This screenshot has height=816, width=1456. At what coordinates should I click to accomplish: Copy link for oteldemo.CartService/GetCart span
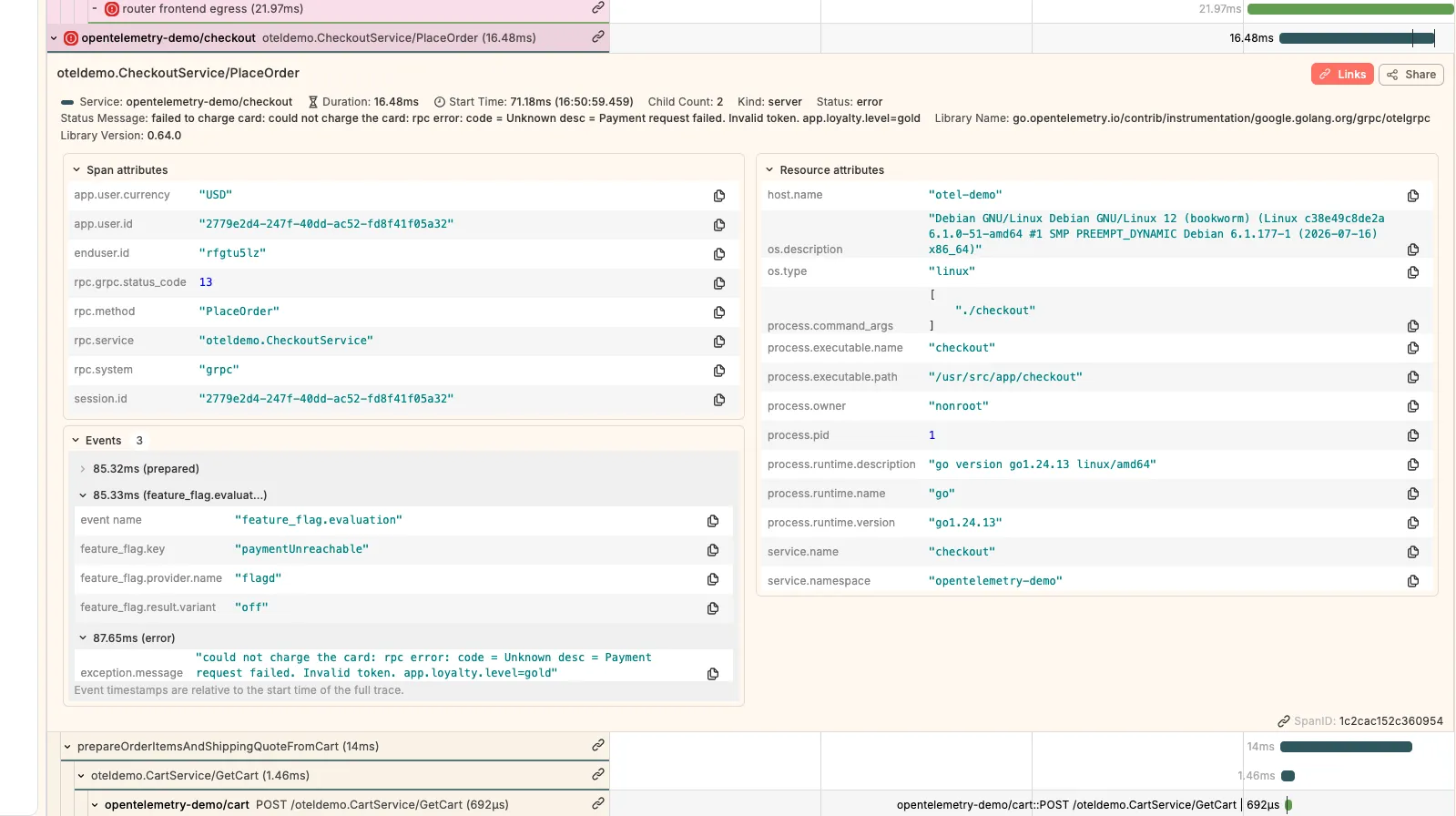(x=598, y=774)
